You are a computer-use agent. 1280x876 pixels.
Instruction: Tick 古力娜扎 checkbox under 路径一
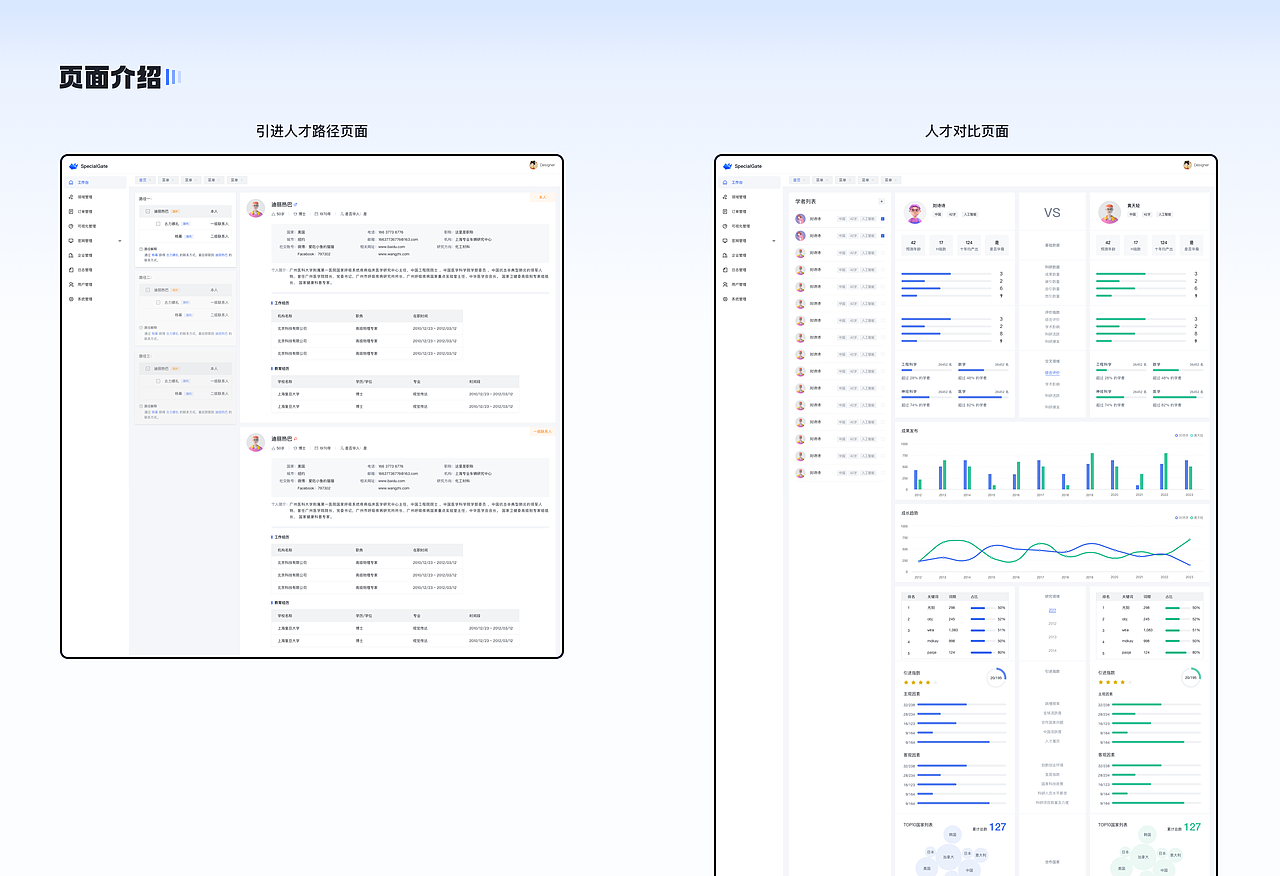pyautogui.click(x=158, y=224)
